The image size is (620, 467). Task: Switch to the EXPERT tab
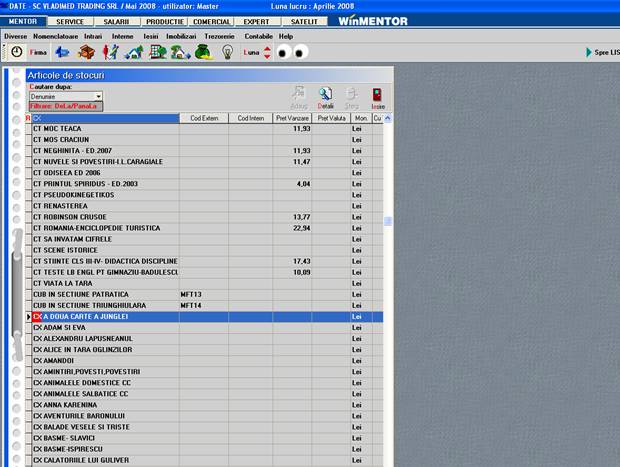pos(257,22)
